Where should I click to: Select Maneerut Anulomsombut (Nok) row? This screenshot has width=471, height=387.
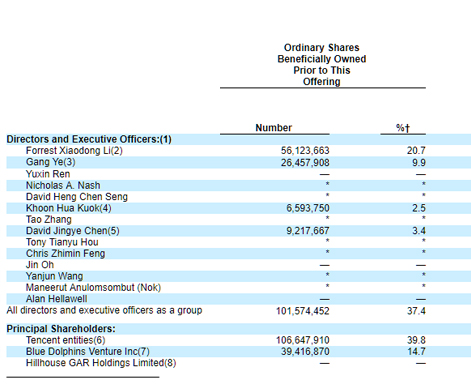coord(238,287)
